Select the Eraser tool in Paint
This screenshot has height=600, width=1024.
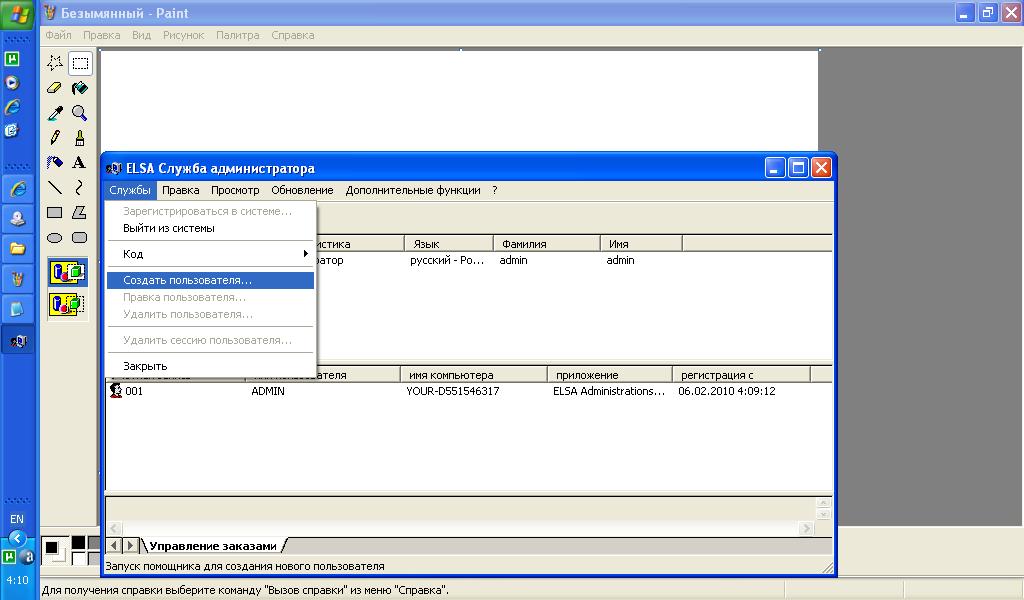[x=55, y=88]
